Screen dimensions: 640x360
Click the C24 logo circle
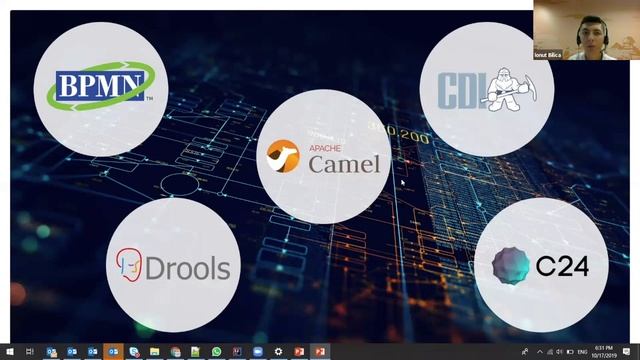point(541,265)
